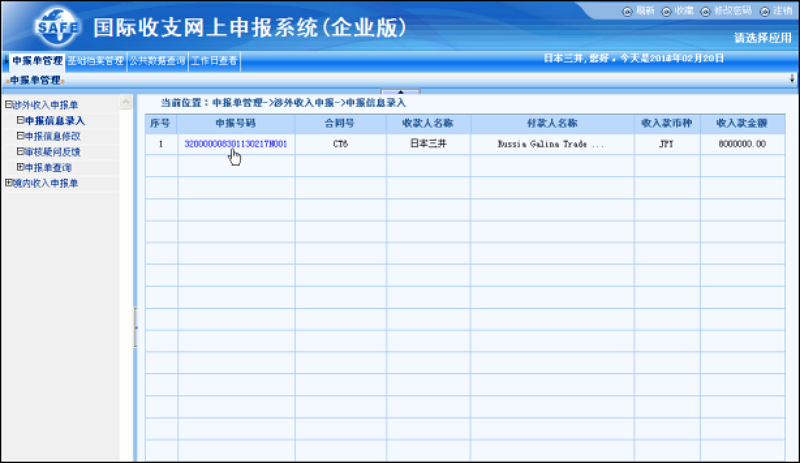Click the 修改密码 change password icon
The height and width of the screenshot is (463, 800).
(x=706, y=10)
